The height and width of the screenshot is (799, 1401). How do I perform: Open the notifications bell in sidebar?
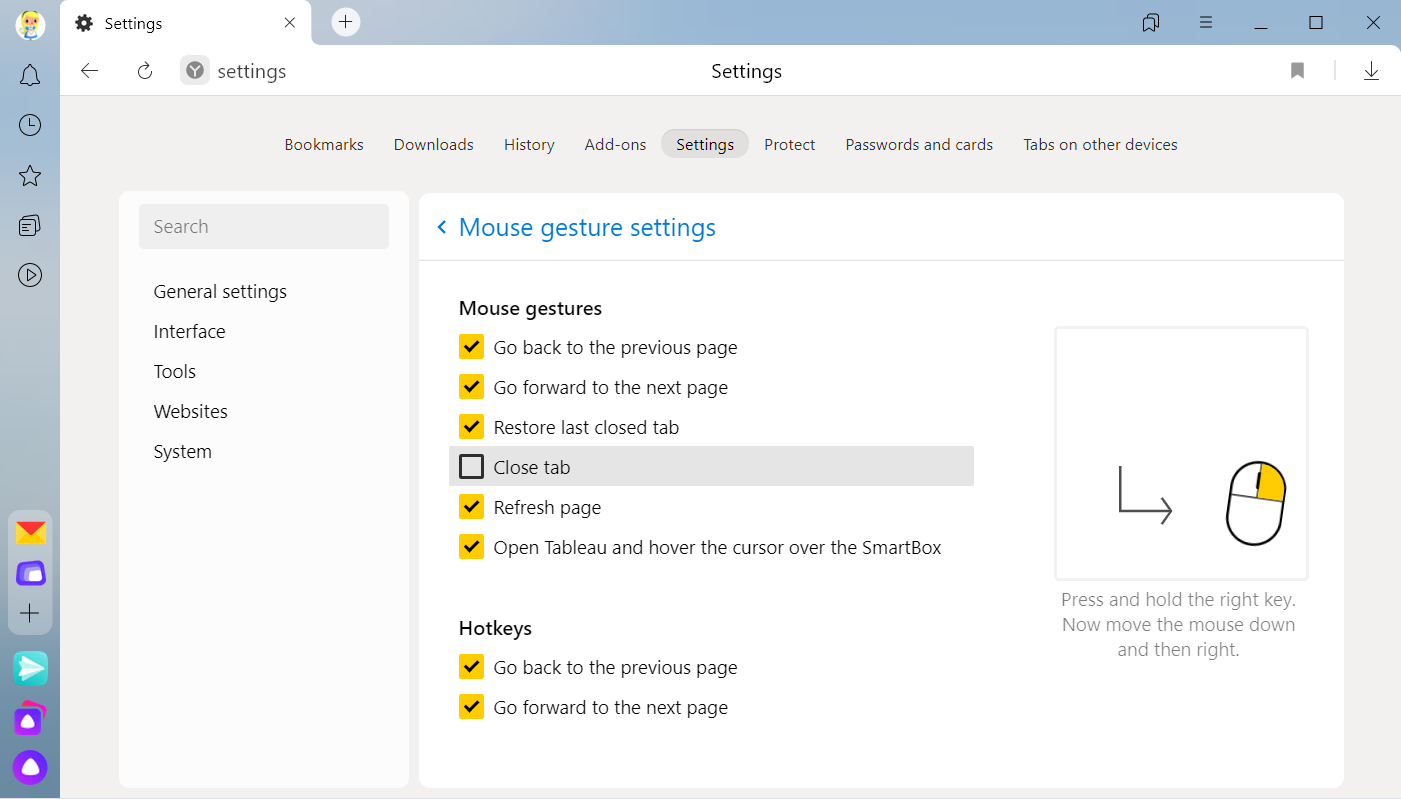coord(30,75)
